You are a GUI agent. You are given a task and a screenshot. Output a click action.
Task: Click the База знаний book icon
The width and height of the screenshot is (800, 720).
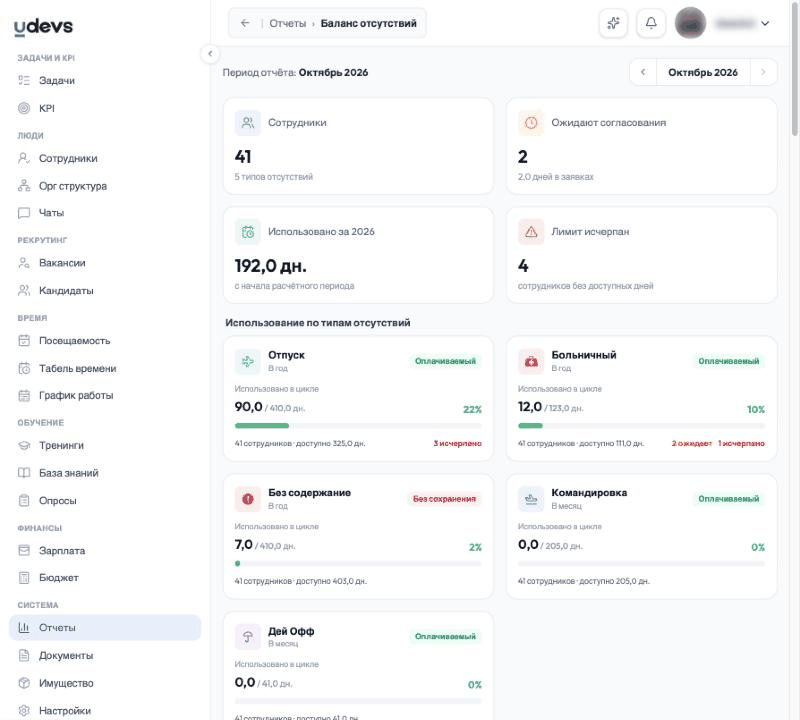point(24,473)
